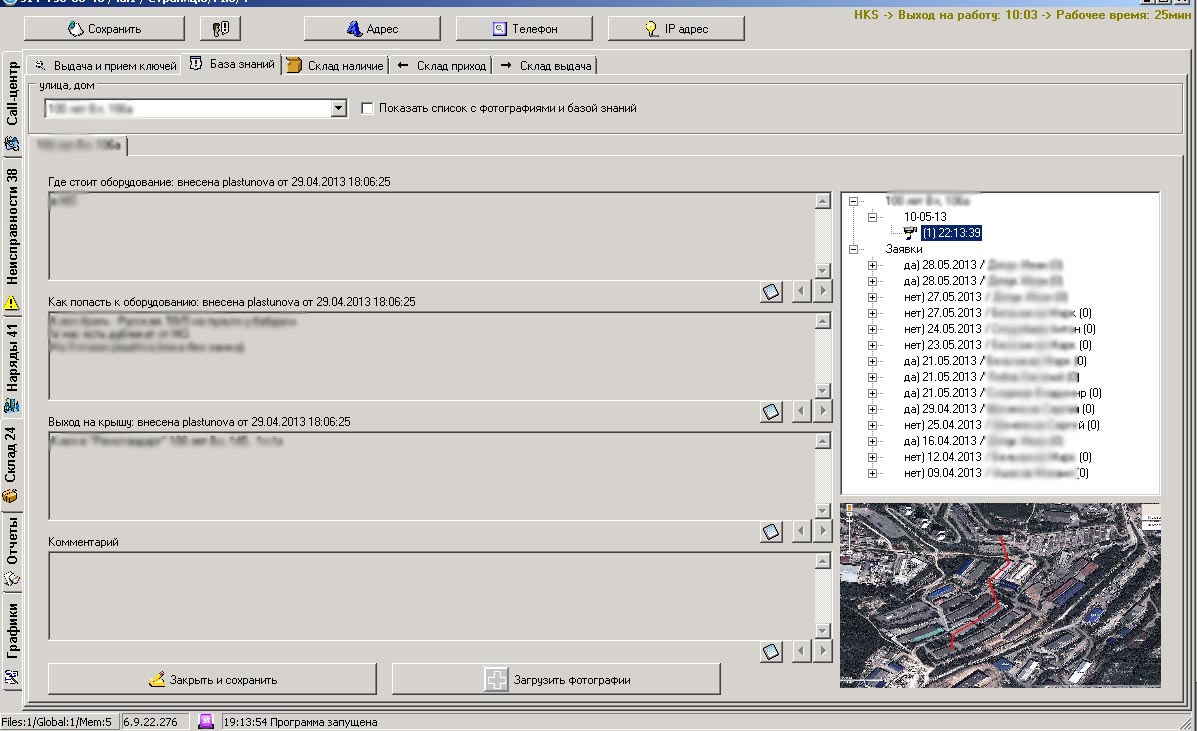Click the previous arrow under Где стоит оборудование

[801, 291]
